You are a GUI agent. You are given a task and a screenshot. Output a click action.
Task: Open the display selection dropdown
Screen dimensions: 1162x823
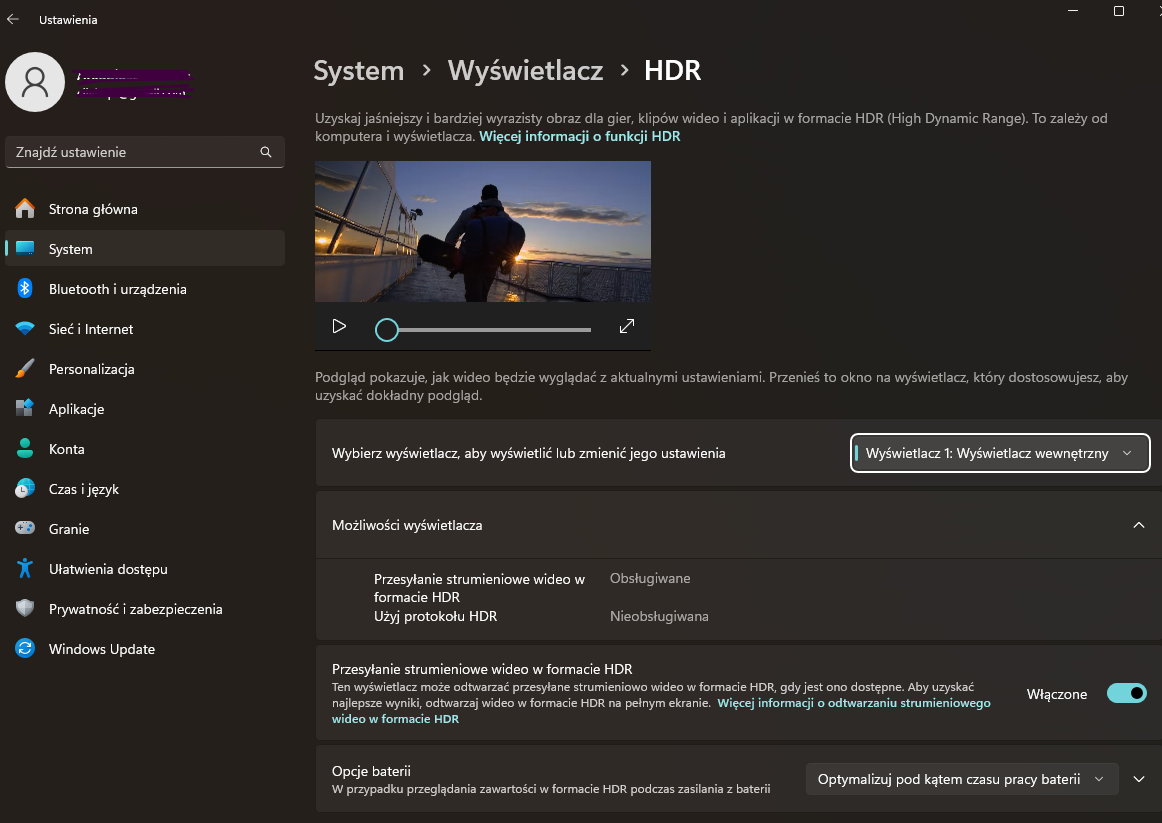point(1000,453)
